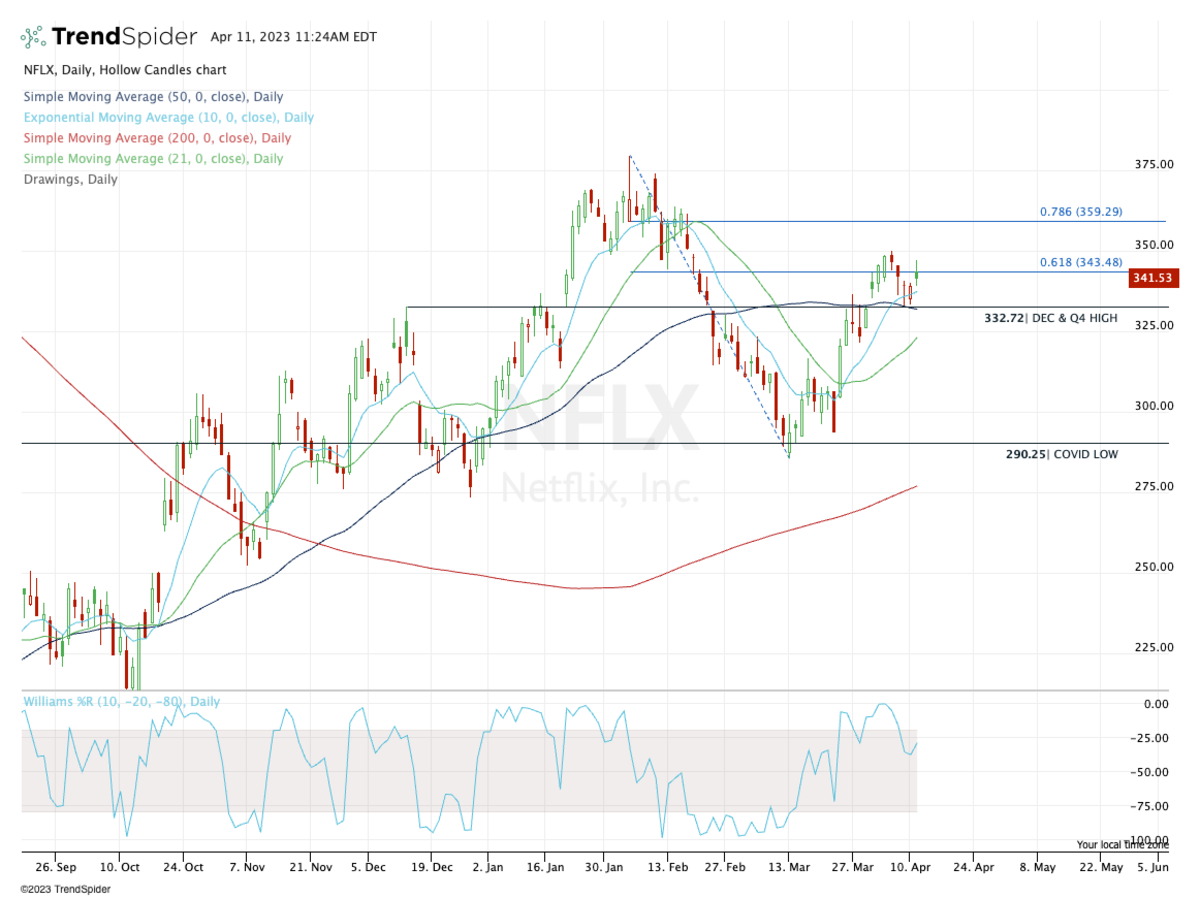The height and width of the screenshot is (899, 1200).
Task: Click the ©2023 TrendSpider copyright text
Action: tap(65, 889)
